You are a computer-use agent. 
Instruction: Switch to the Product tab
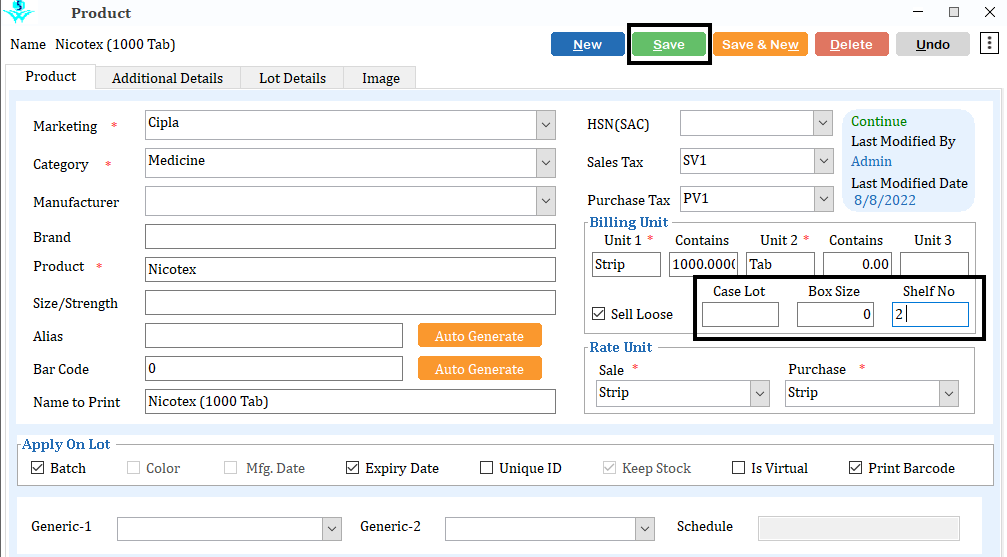51,76
